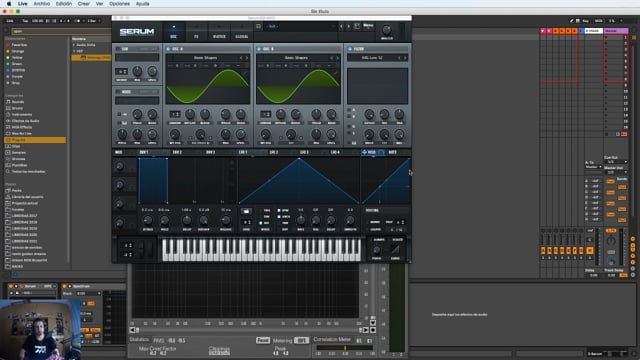Viewport: 640px width, 360px height.
Task: Open OSC A wavetable name menu
Action: pyautogui.click(x=205, y=58)
